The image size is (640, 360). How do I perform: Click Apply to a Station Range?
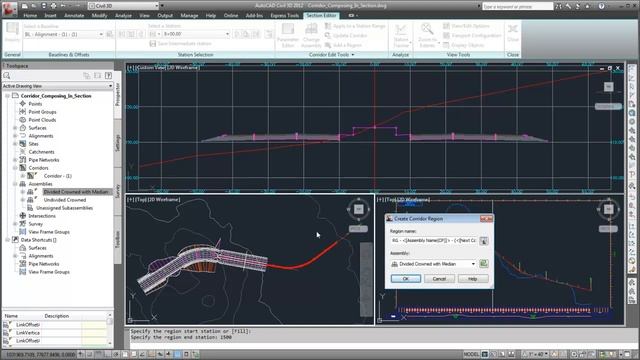355,26
